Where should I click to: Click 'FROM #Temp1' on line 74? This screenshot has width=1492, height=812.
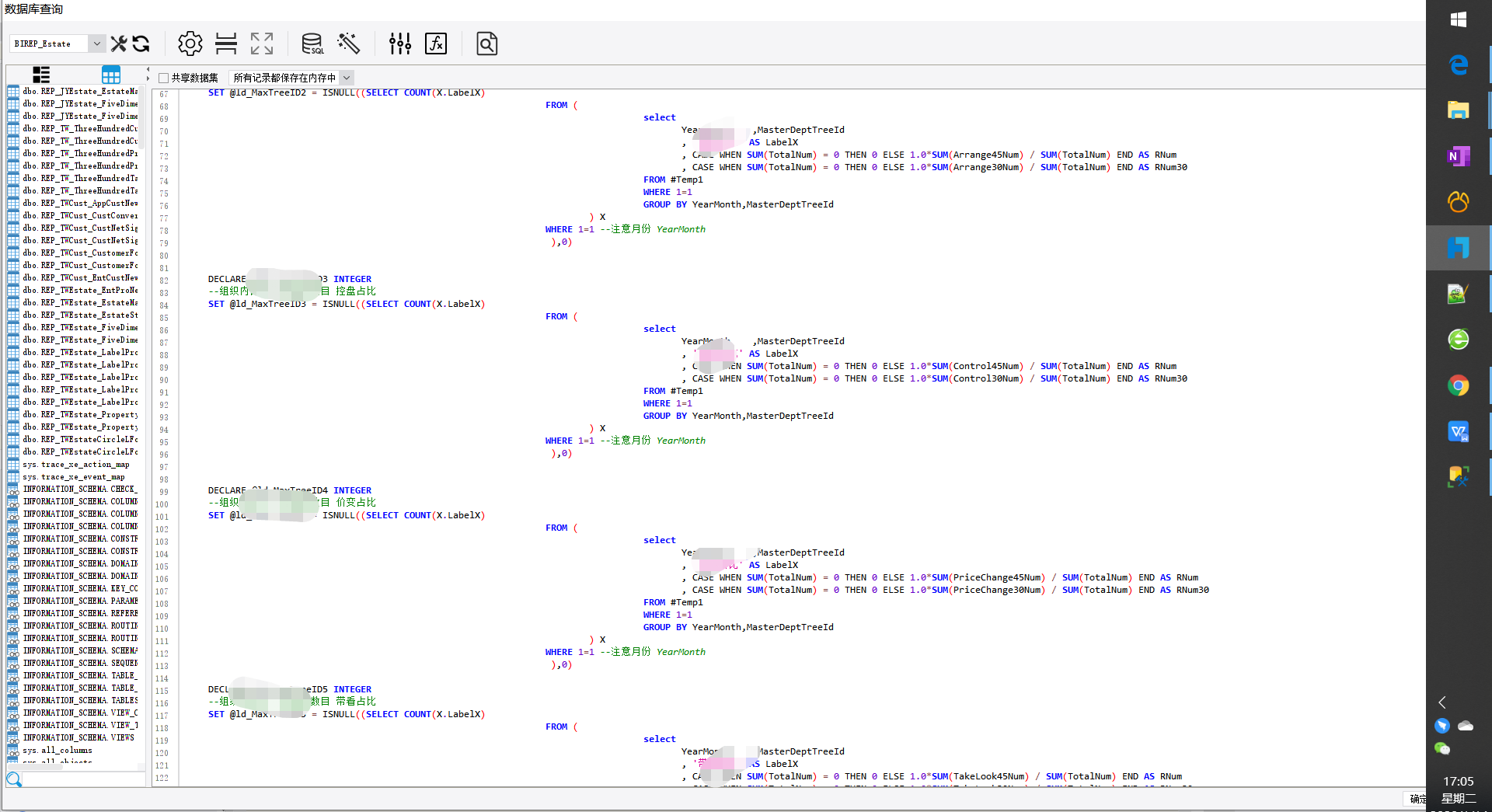(x=673, y=180)
